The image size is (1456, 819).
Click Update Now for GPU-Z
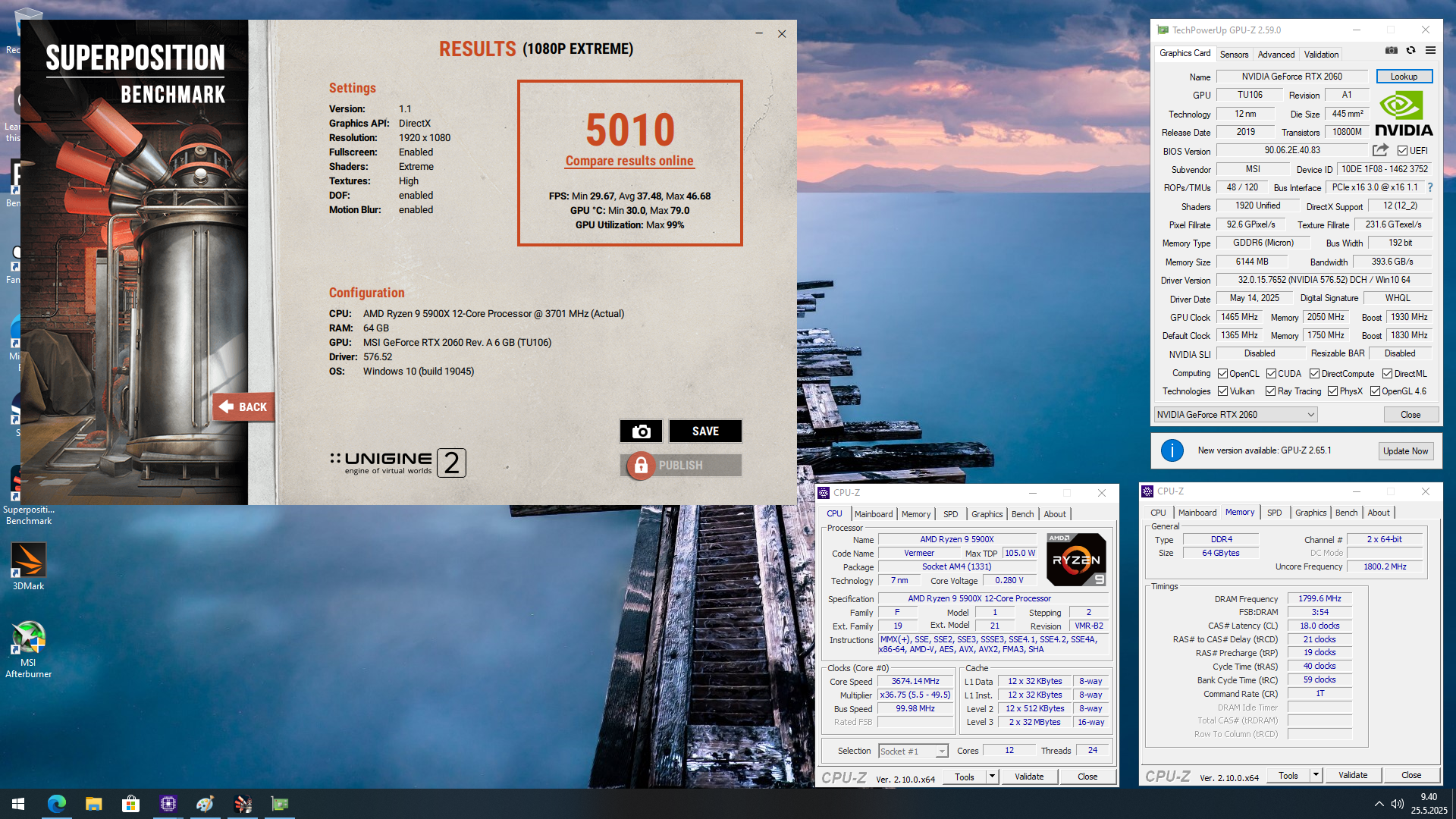[1405, 451]
